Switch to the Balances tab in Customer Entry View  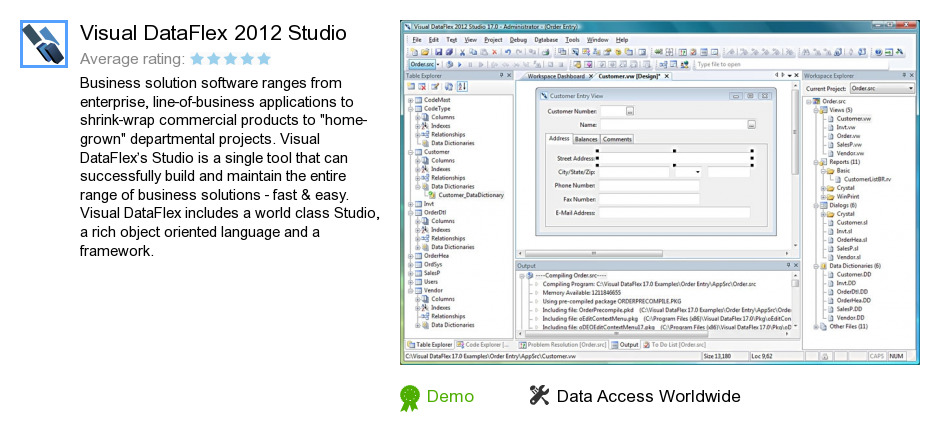(586, 139)
